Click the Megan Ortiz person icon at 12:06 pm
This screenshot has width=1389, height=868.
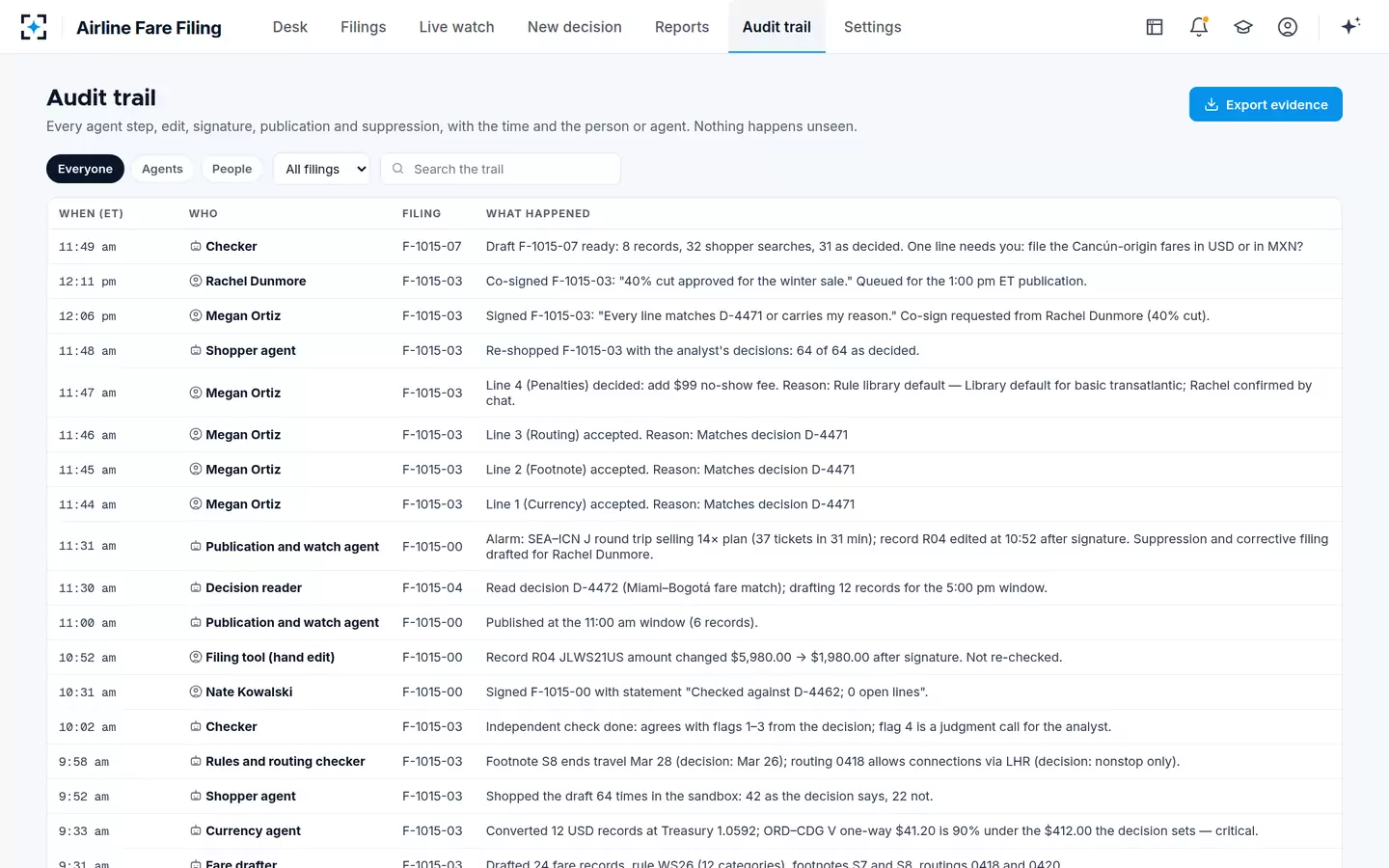pos(196,315)
